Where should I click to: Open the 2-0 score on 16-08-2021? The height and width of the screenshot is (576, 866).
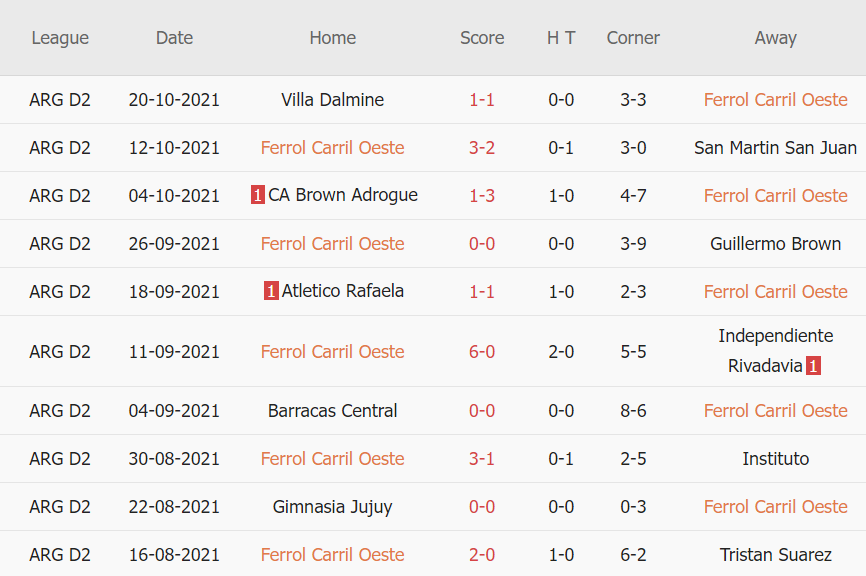click(x=482, y=555)
